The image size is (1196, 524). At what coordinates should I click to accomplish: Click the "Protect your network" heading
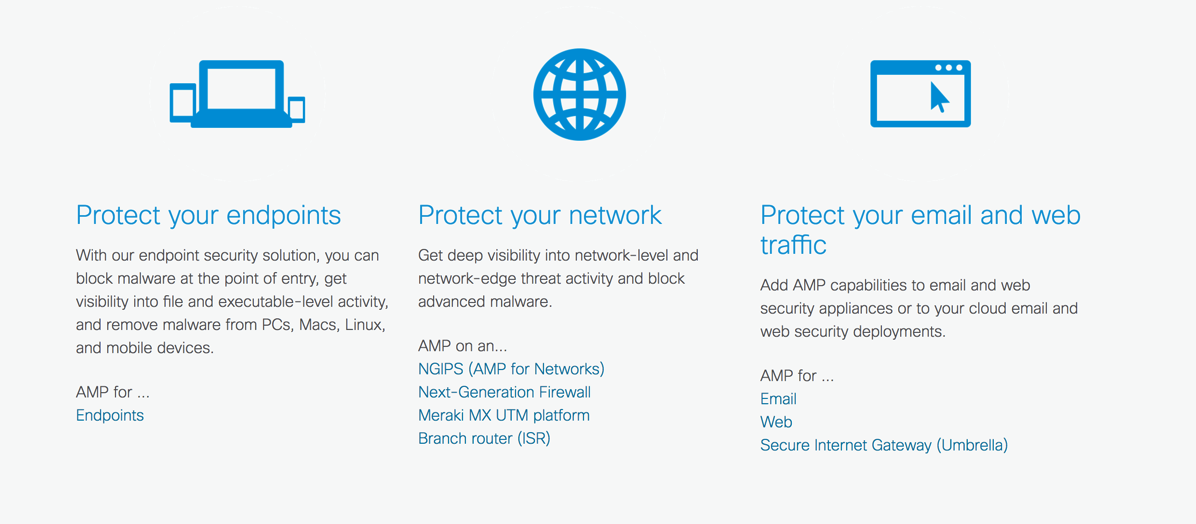[540, 215]
